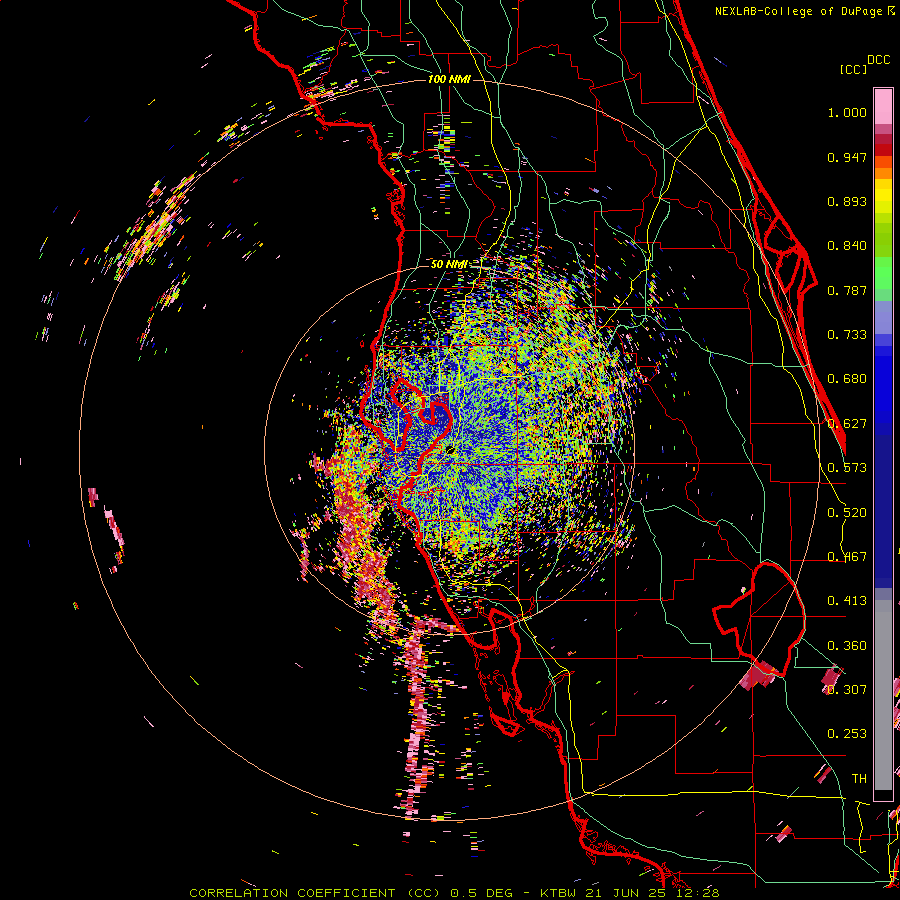900x900 pixels.
Task: Select the 0.307 scale value
Action: tap(847, 689)
